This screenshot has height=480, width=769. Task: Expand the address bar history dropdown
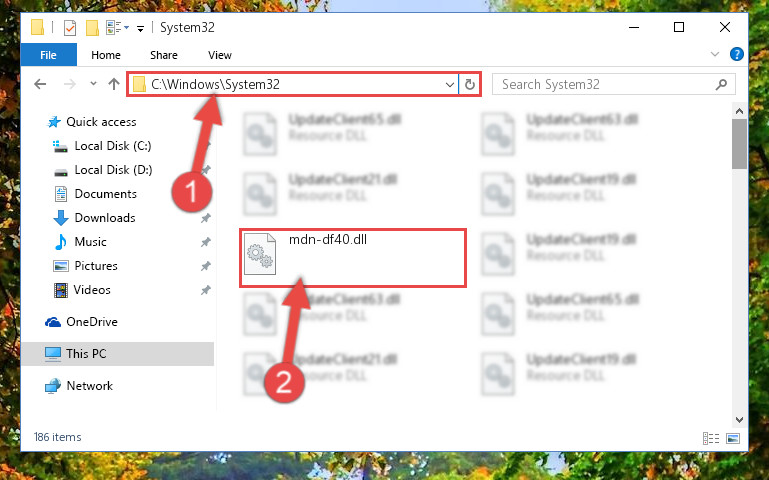click(x=449, y=84)
